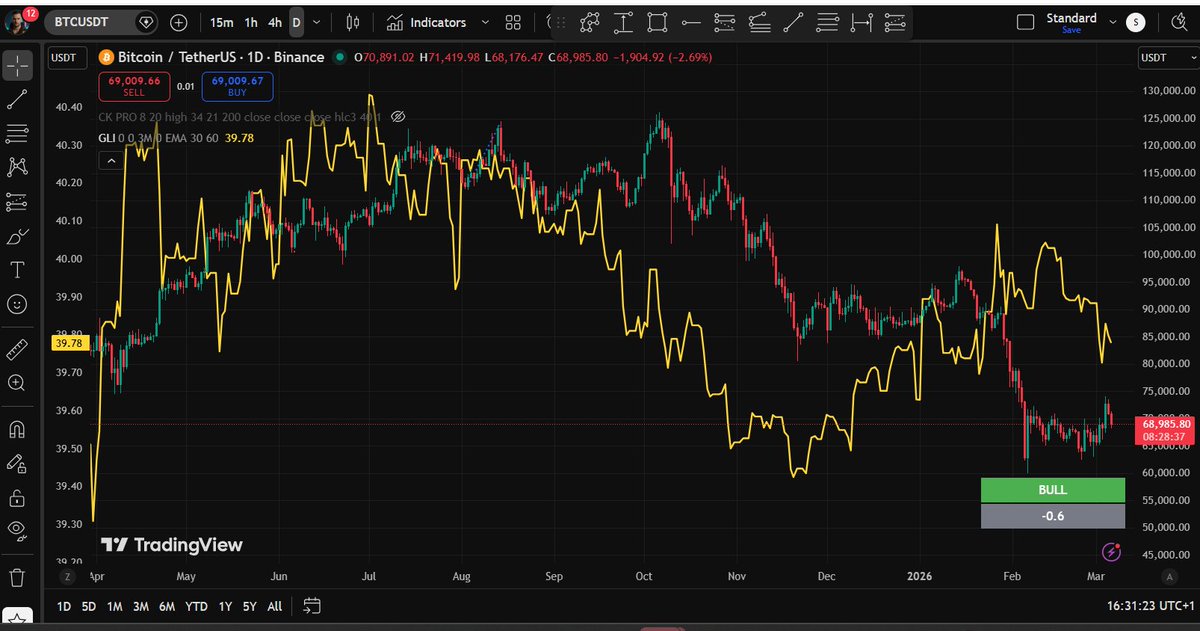Select the D daily timeframe
Viewport: 1200px width, 631px height.
pyautogui.click(x=296, y=21)
